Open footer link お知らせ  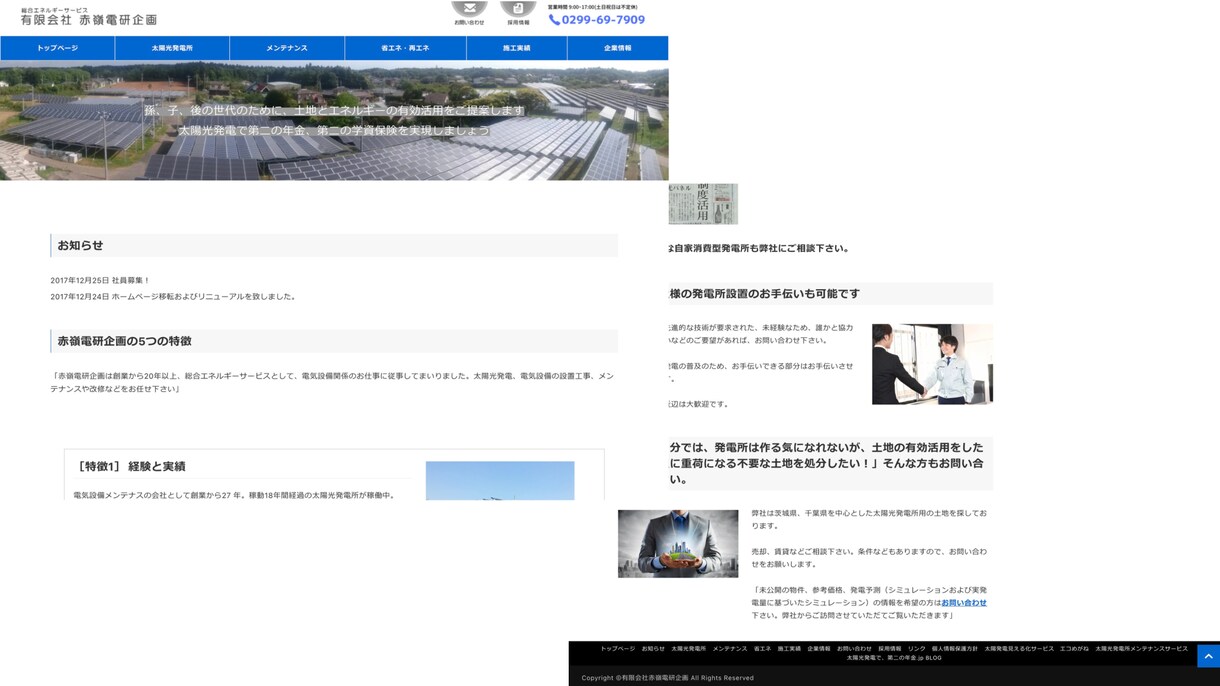[x=653, y=649]
